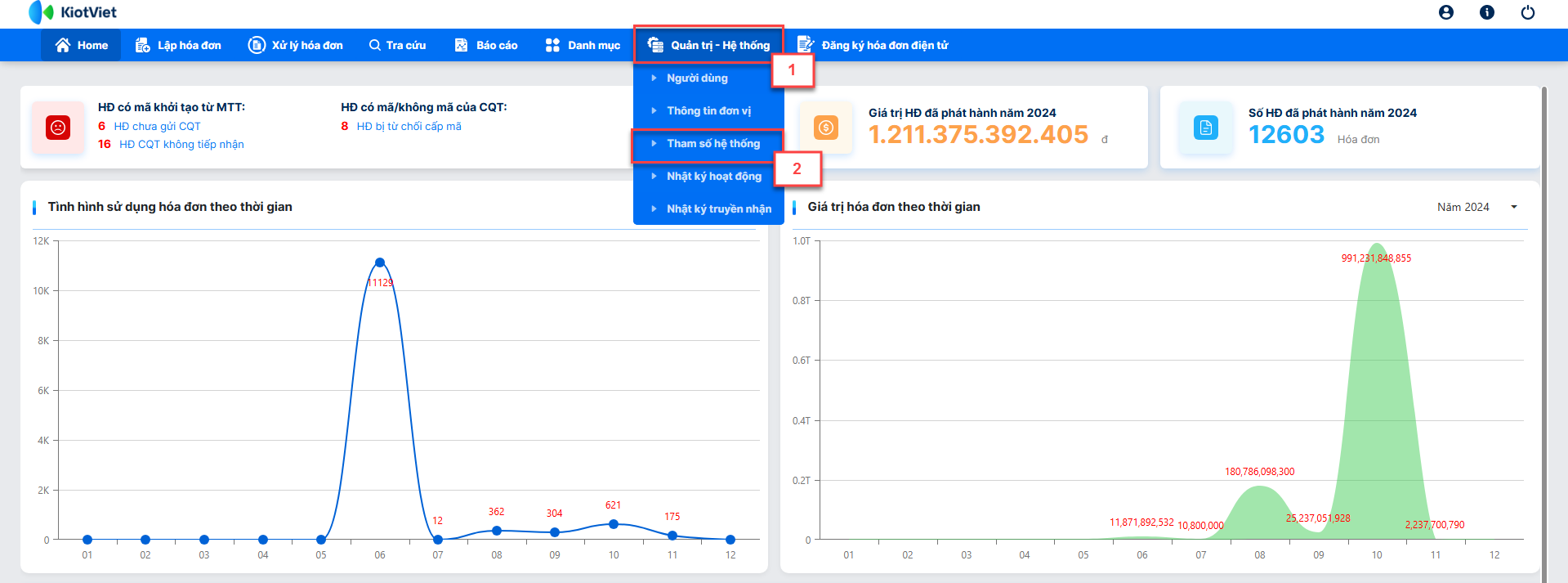Image resolution: width=1568 pixels, height=583 pixels.
Task: Open HĐ bị từ chối cấp mã link
Action: coord(409,126)
